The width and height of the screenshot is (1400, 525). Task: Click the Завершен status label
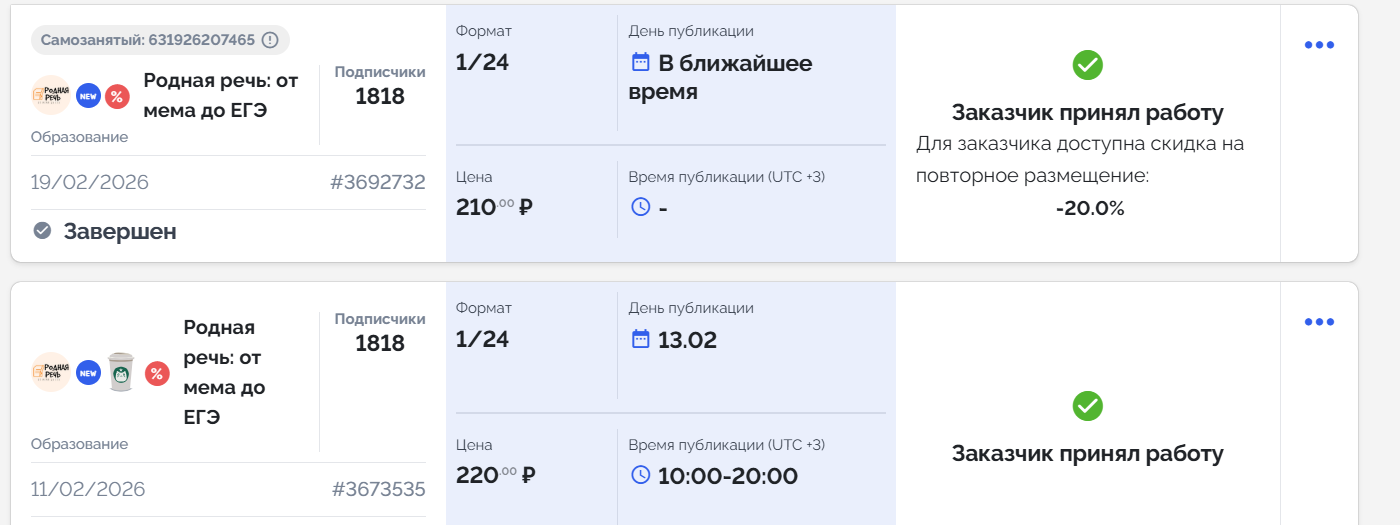120,231
